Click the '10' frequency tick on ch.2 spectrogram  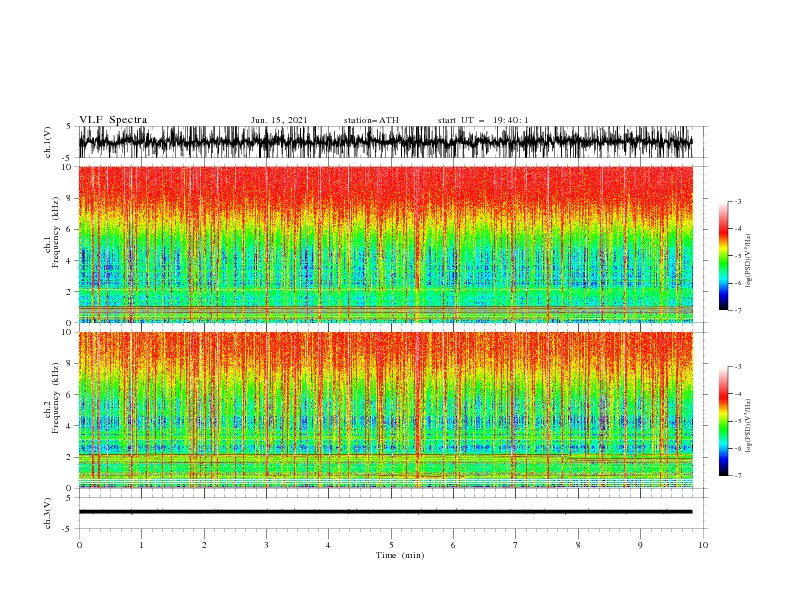pyautogui.click(x=68, y=332)
